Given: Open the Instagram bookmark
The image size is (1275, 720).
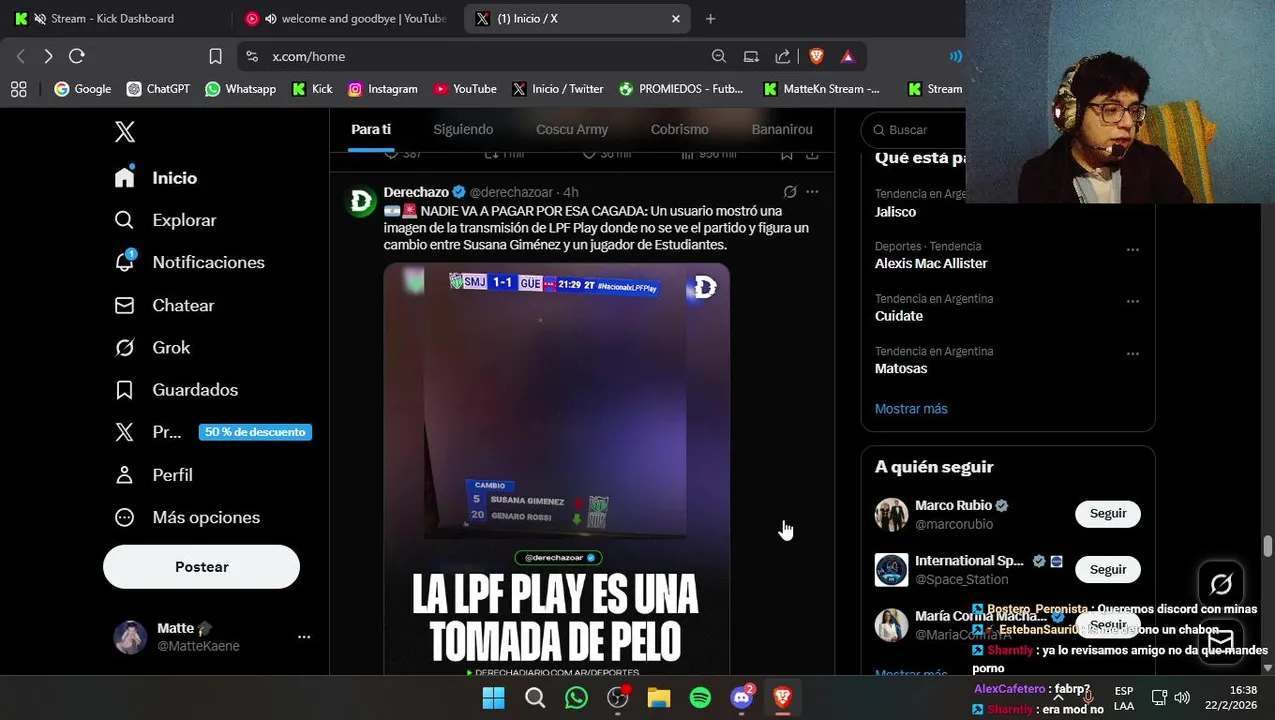Looking at the screenshot, I should 382,89.
